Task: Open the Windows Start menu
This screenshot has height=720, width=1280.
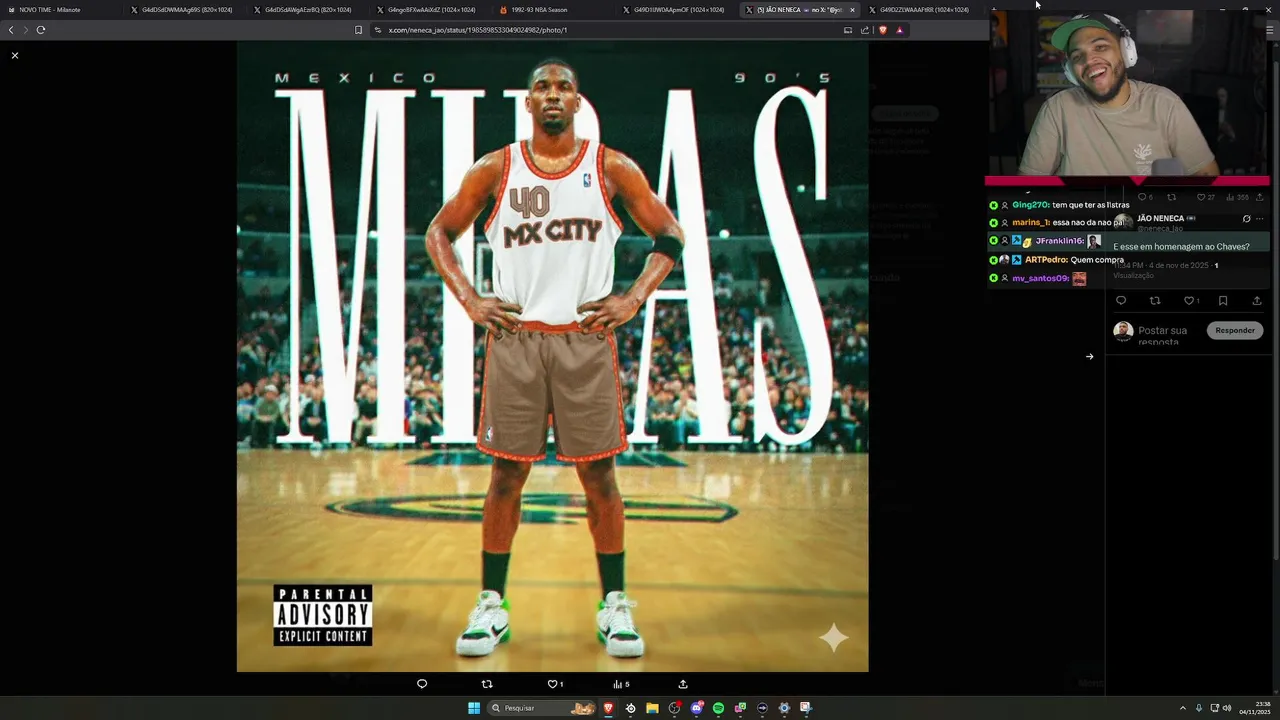Action: pos(474,708)
